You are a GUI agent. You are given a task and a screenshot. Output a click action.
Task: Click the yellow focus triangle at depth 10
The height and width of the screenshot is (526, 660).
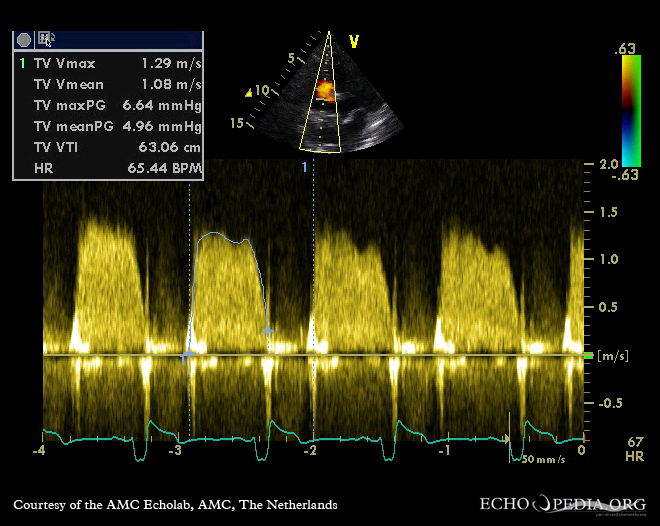[x=249, y=93]
